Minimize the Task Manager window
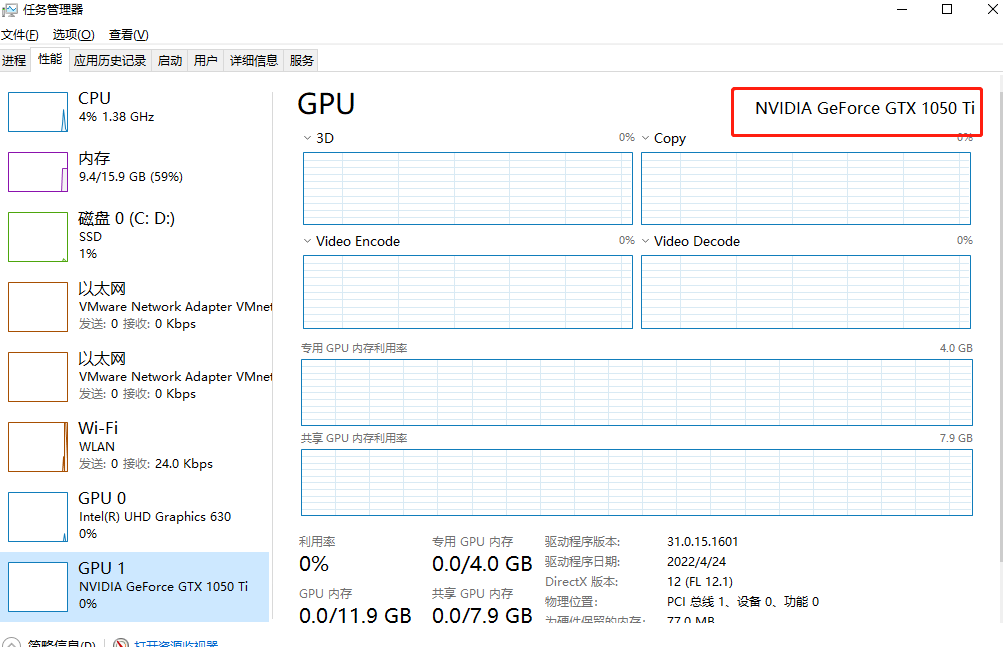Viewport: 1003px width, 647px height. (902, 9)
